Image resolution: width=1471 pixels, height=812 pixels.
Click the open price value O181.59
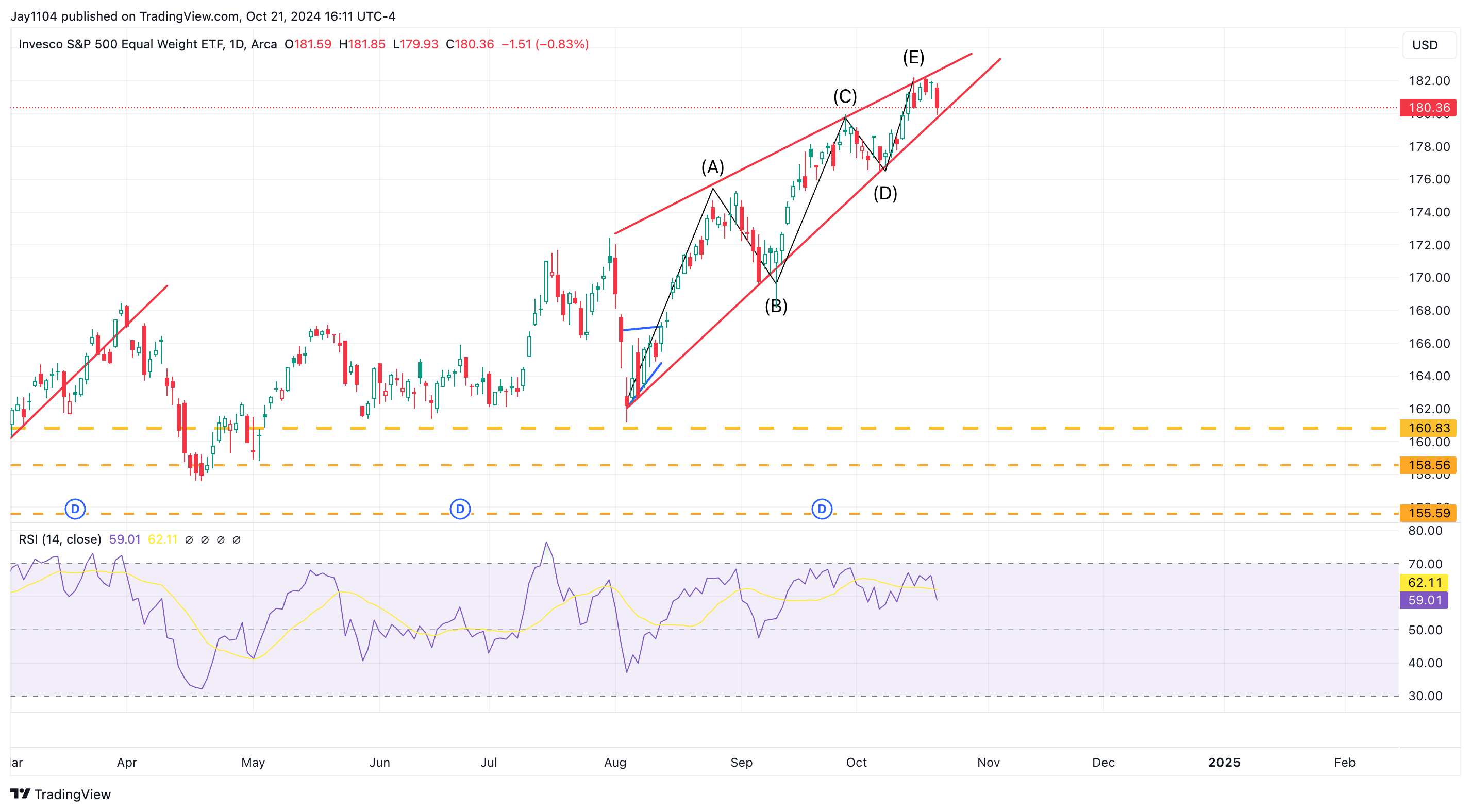[x=308, y=44]
